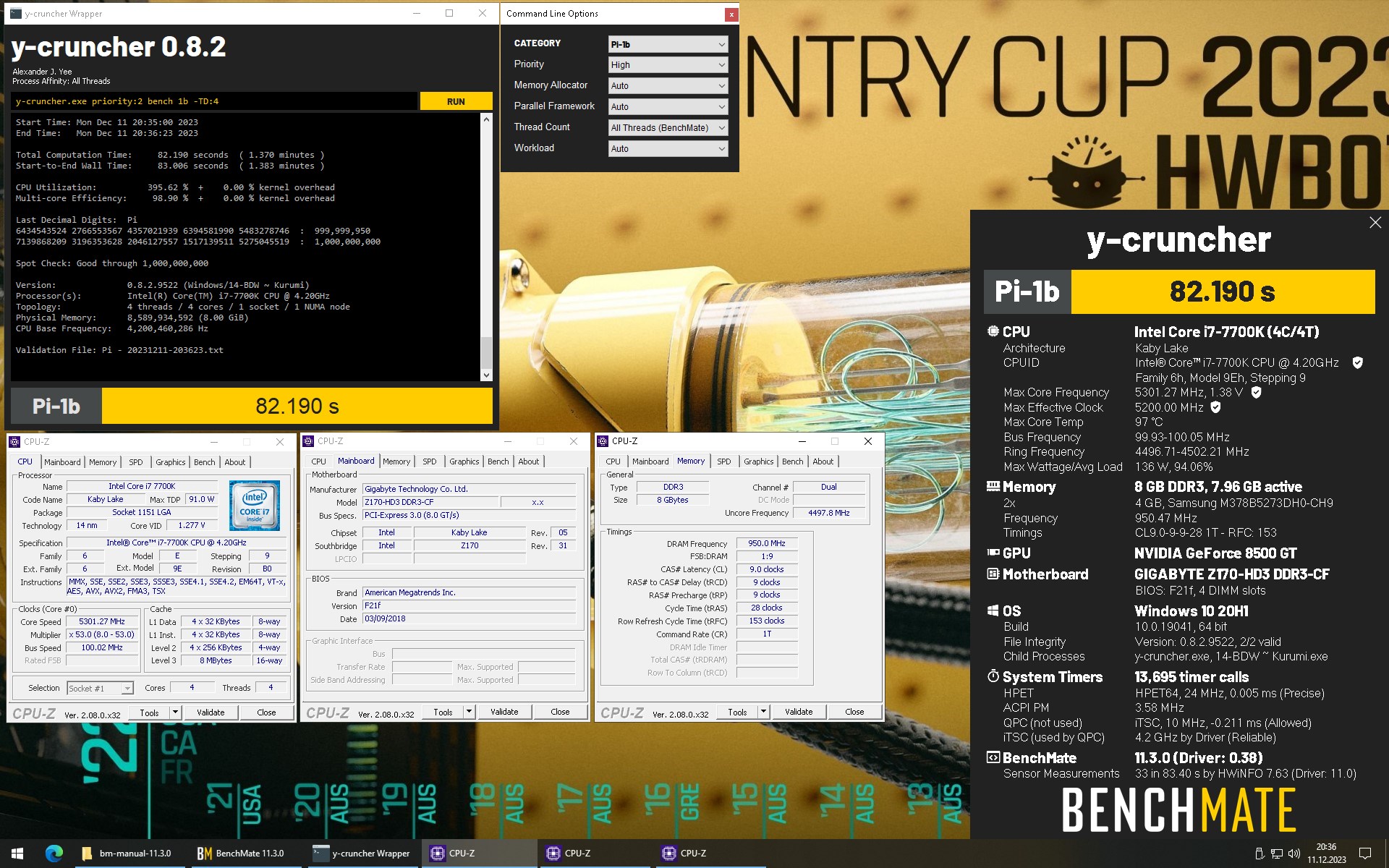
Task: Switch to y-cruncher Wrapper taskbar item
Action: [362, 854]
